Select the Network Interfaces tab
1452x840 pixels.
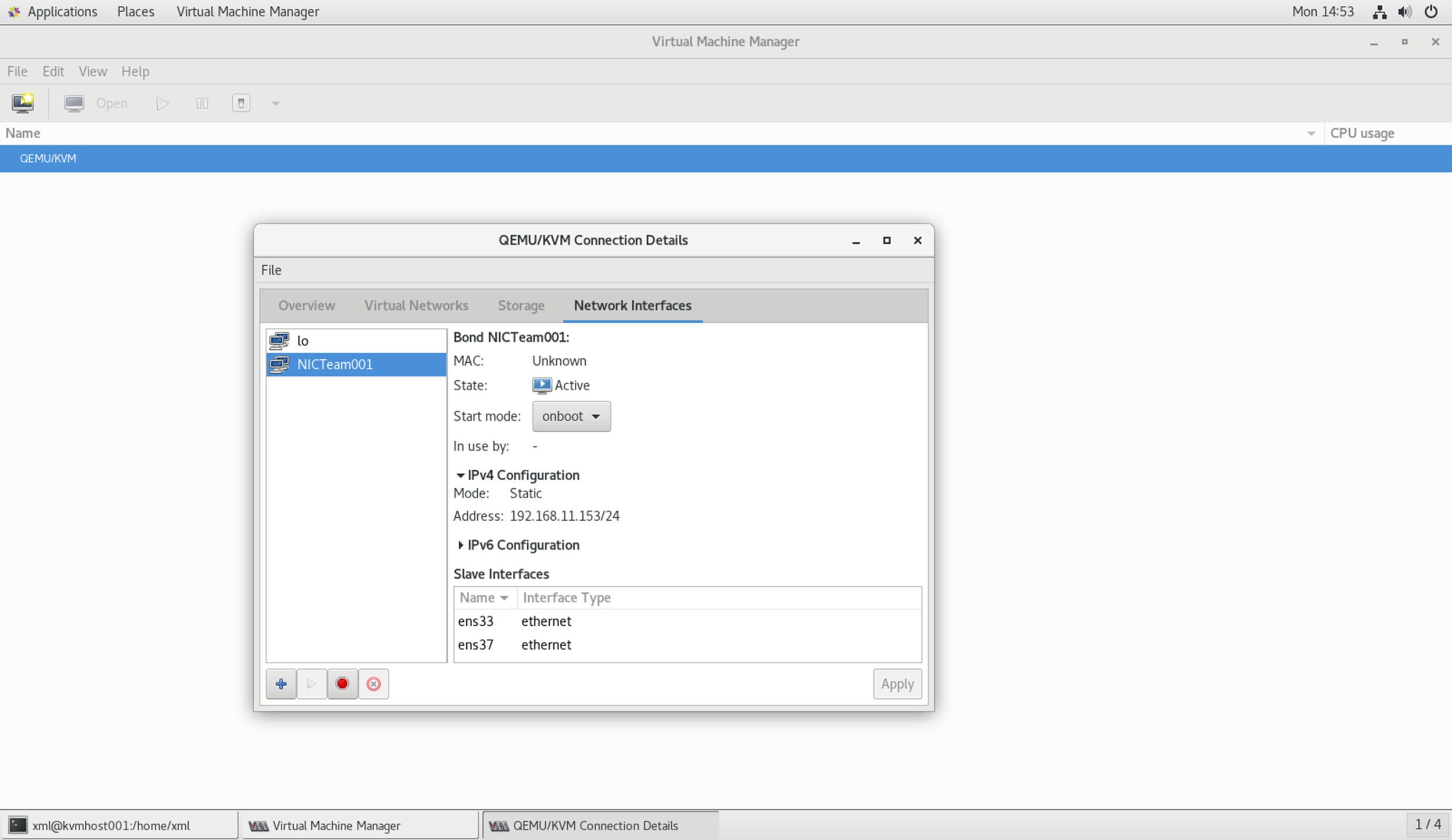point(633,305)
